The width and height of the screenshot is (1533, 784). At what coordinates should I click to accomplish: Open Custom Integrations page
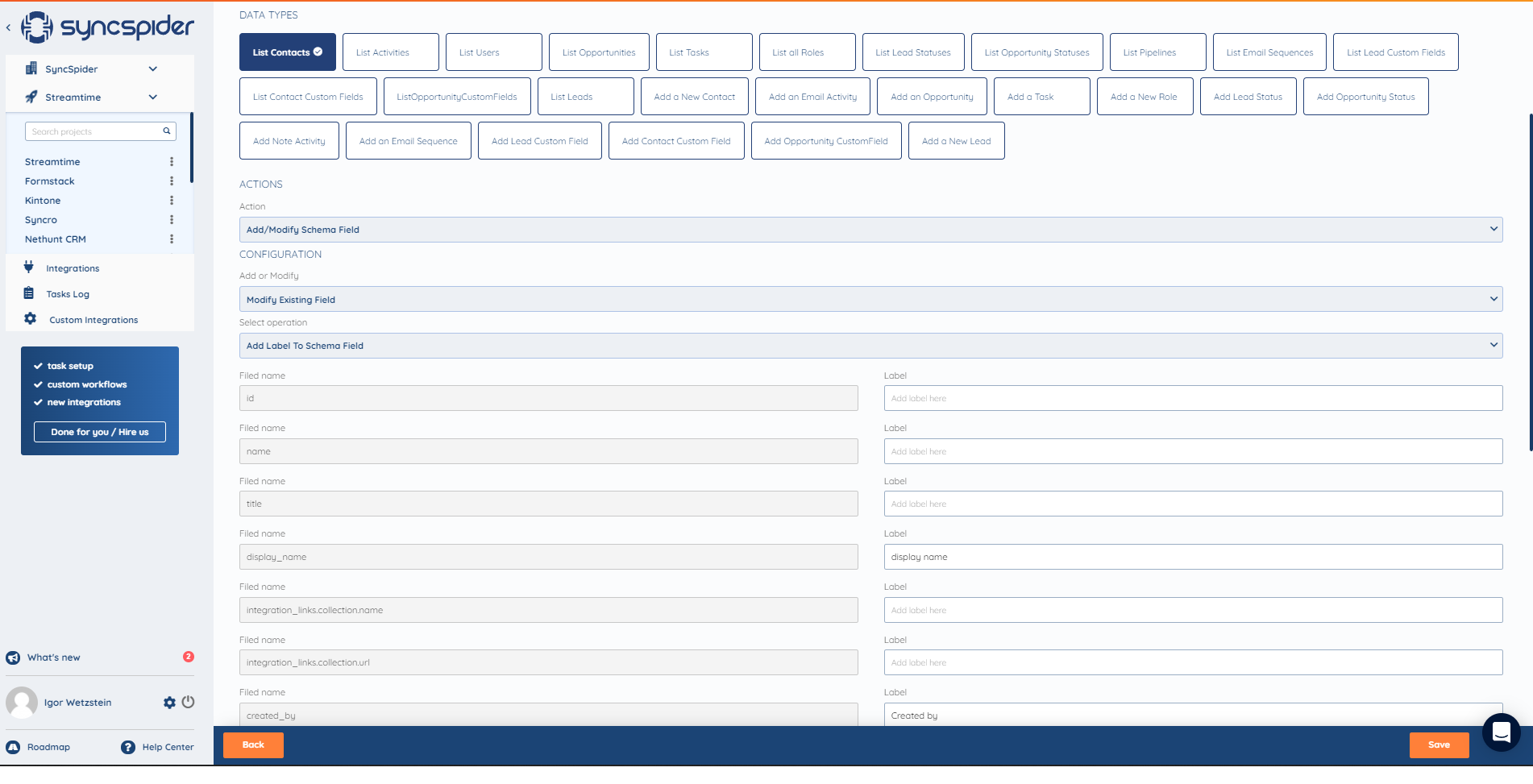pos(93,320)
